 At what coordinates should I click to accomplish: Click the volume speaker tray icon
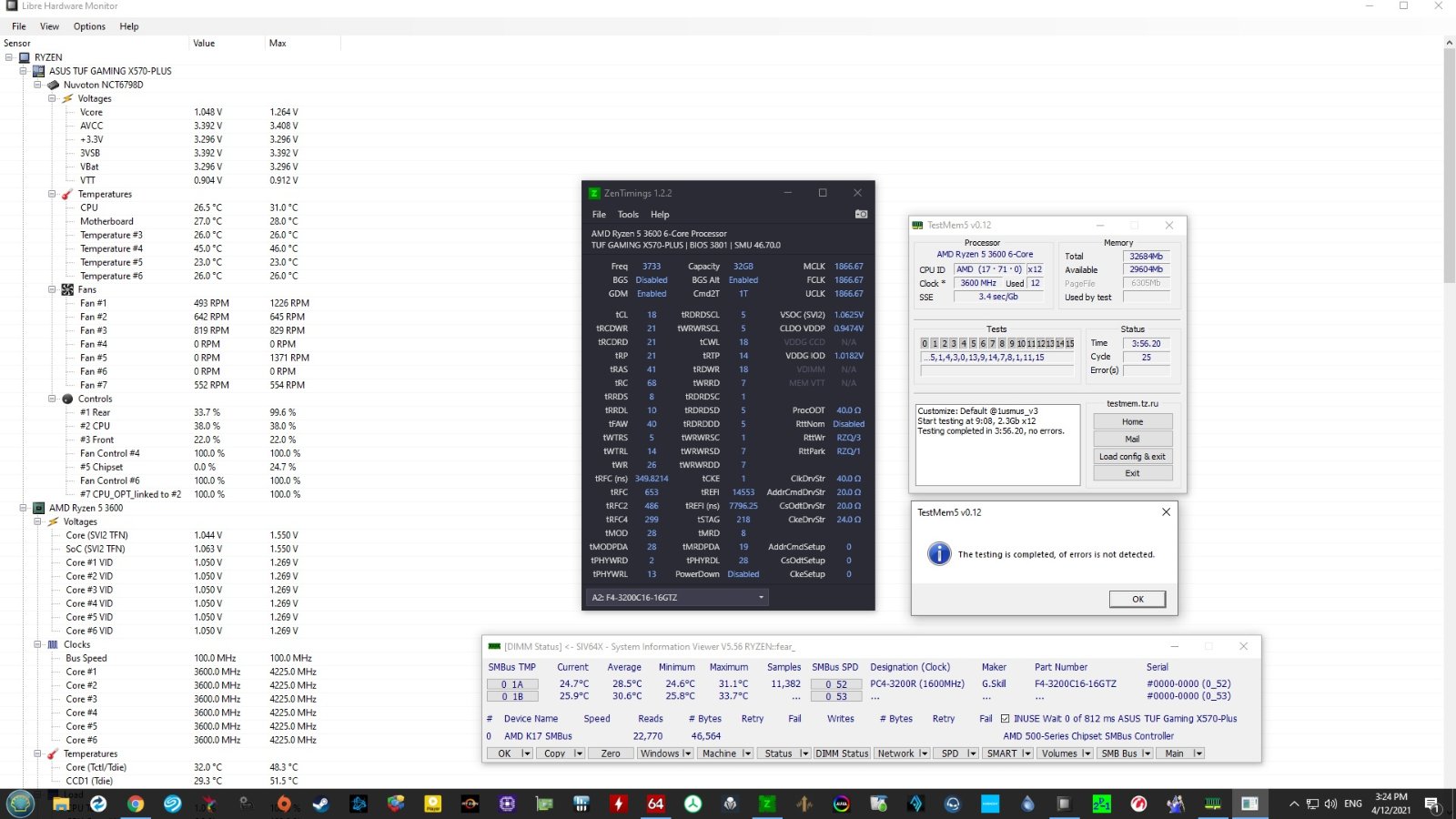pos(1330,804)
